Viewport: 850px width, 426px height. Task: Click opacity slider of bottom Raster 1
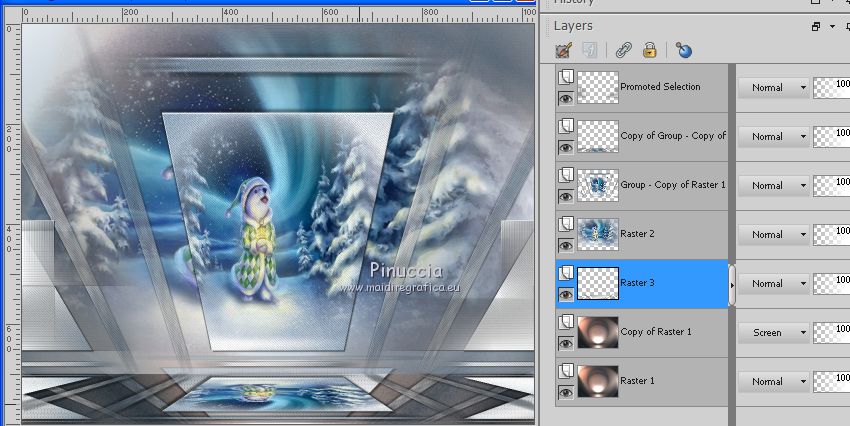[831, 382]
